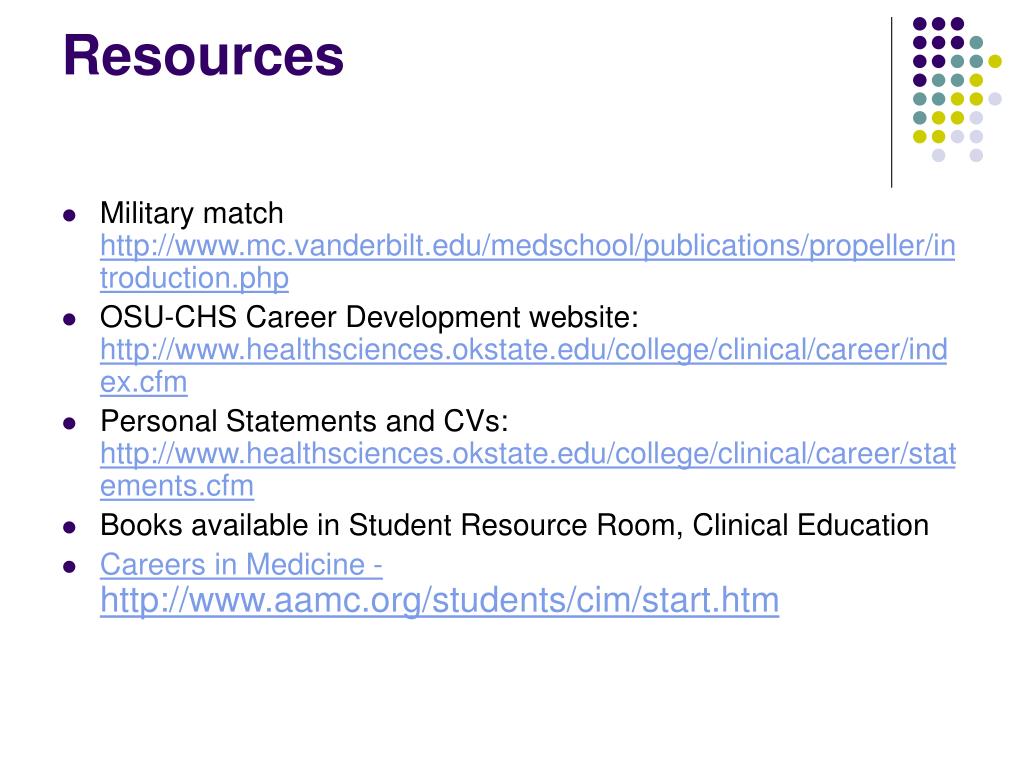Click the bullet beside 'Military match'
Image resolution: width=1024 pixels, height=768 pixels.
coord(69,215)
